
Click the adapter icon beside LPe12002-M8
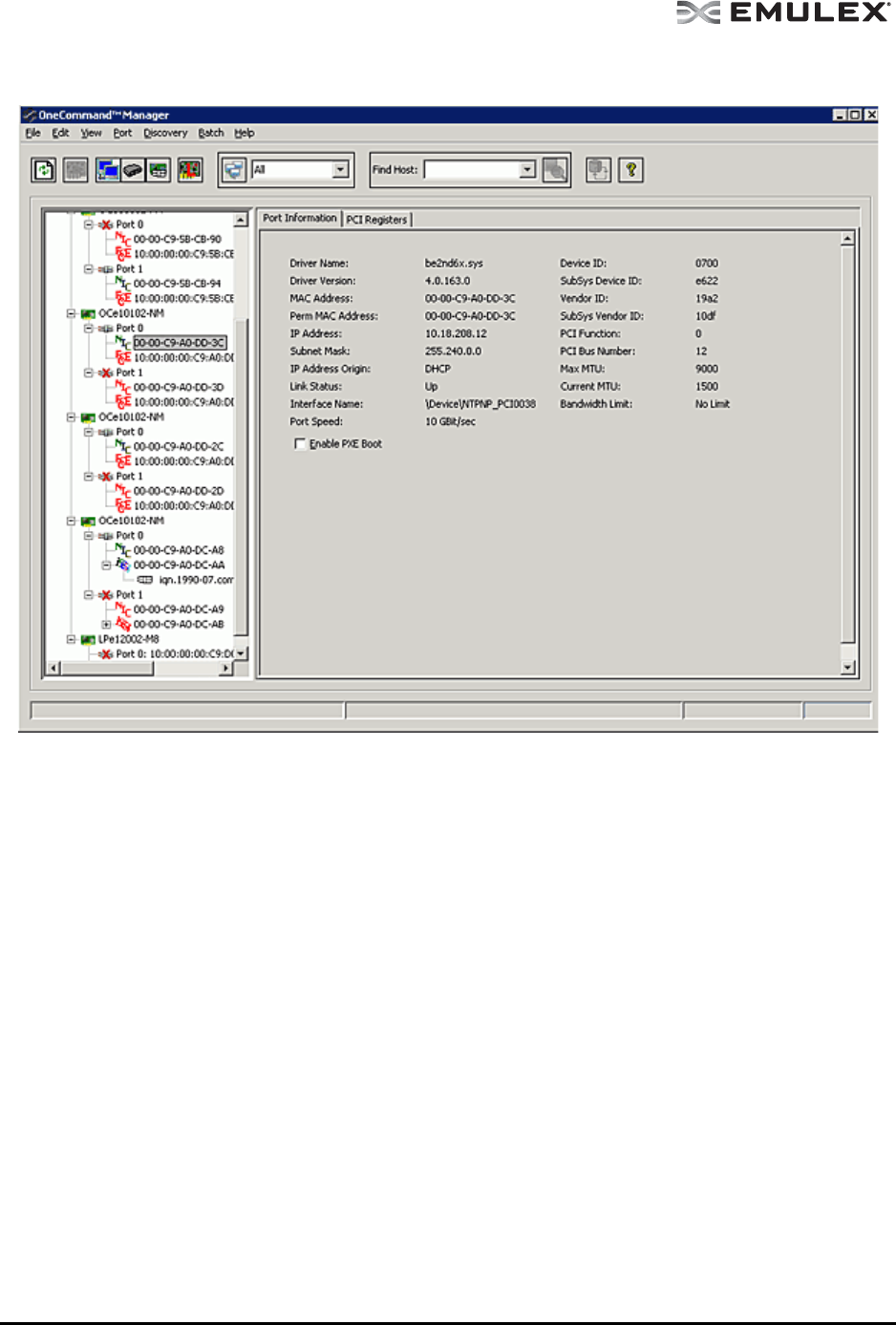[88, 639]
